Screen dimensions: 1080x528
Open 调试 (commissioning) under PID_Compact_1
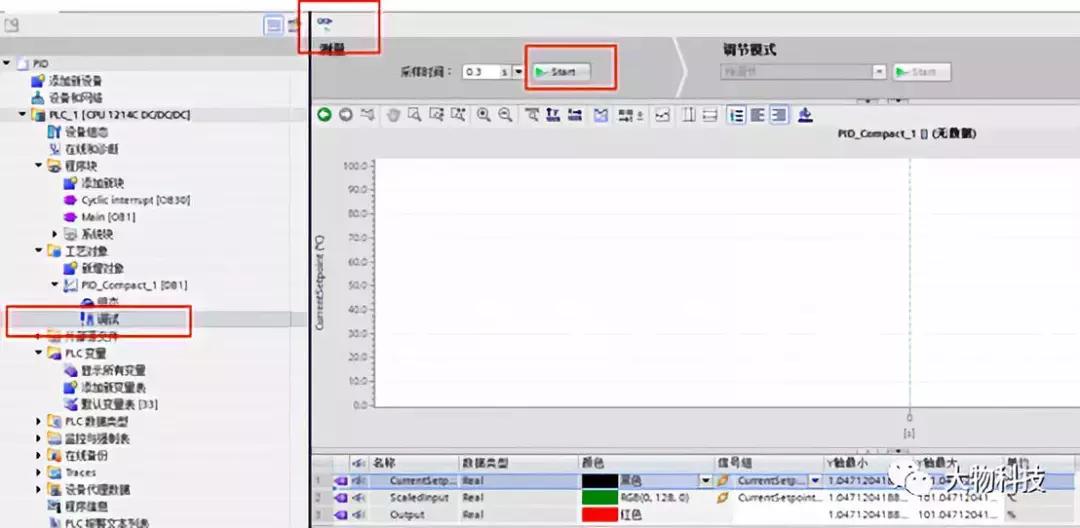coord(101,319)
